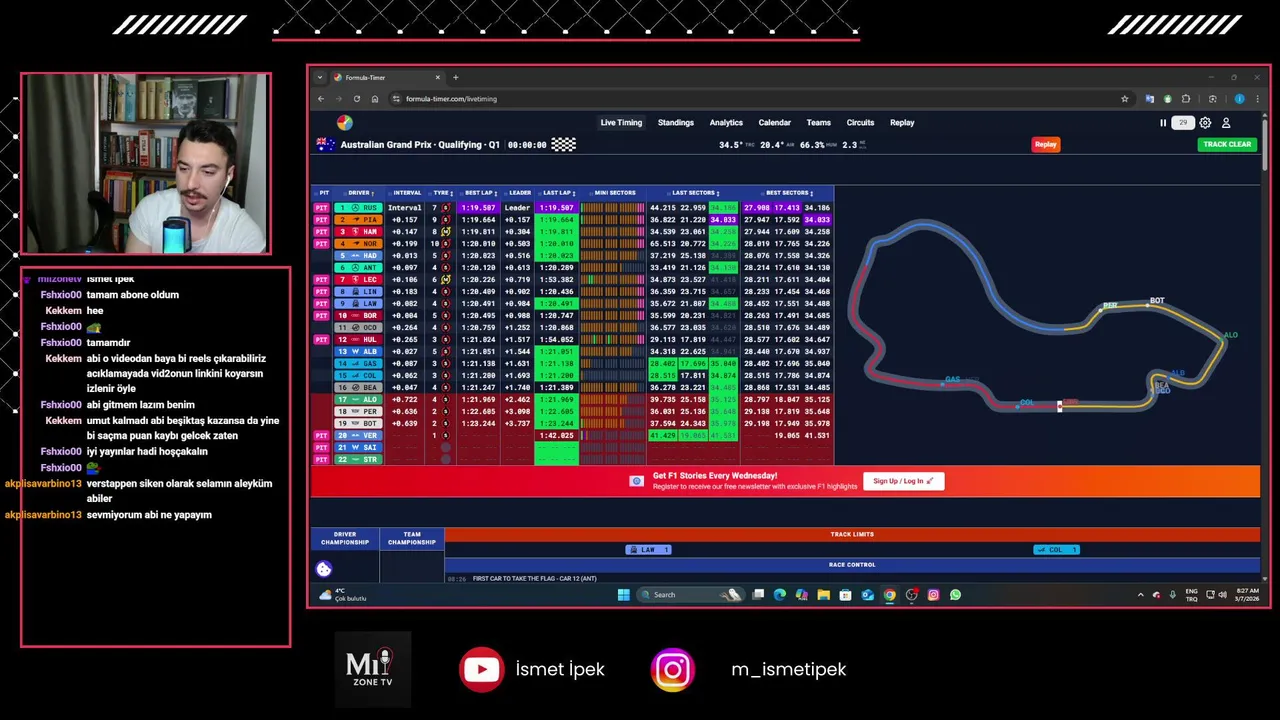Image resolution: width=1280 pixels, height=720 pixels.
Task: Click the Chrome profile avatar icon
Action: 1240,99
